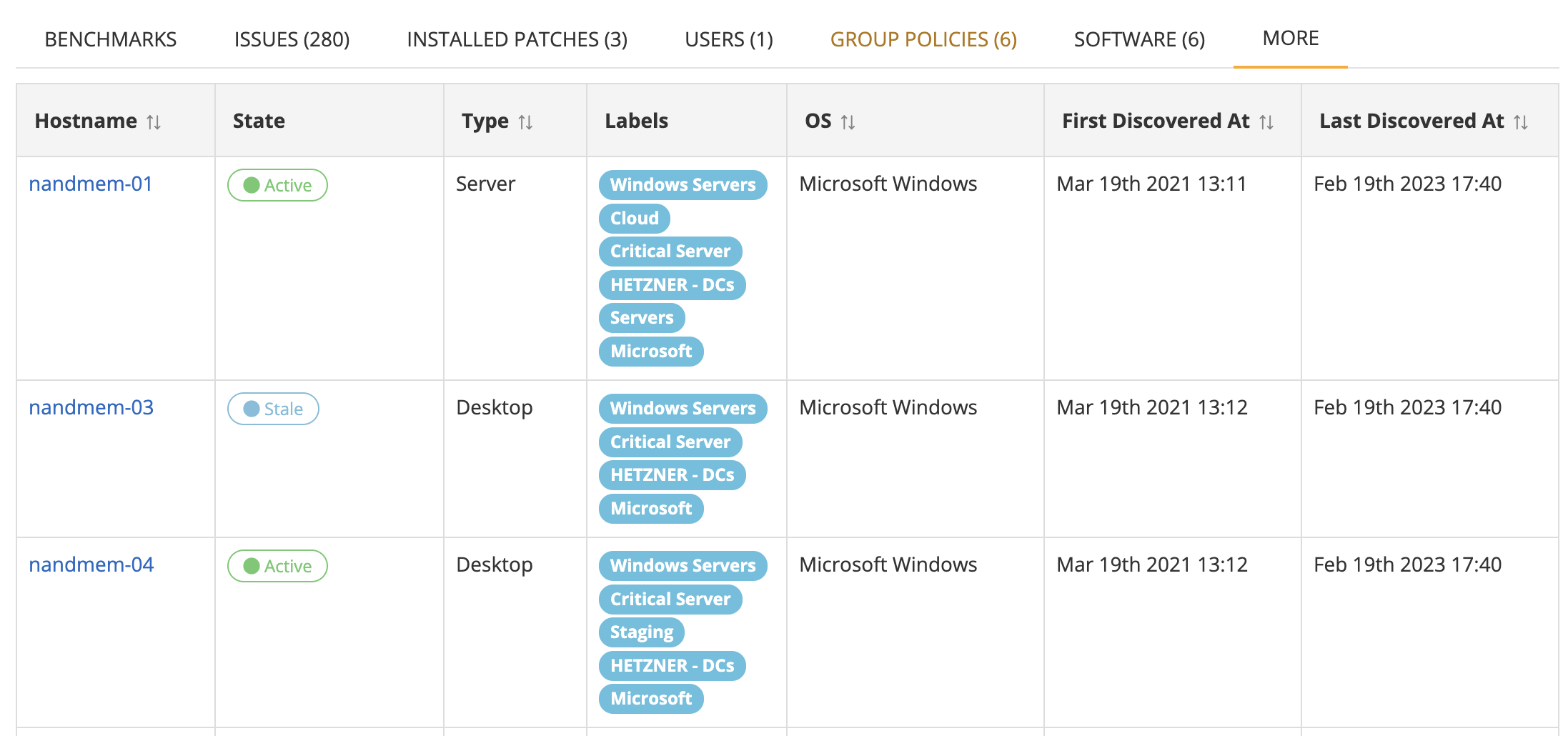Select the Cloud label on nandmem-01

(x=634, y=218)
